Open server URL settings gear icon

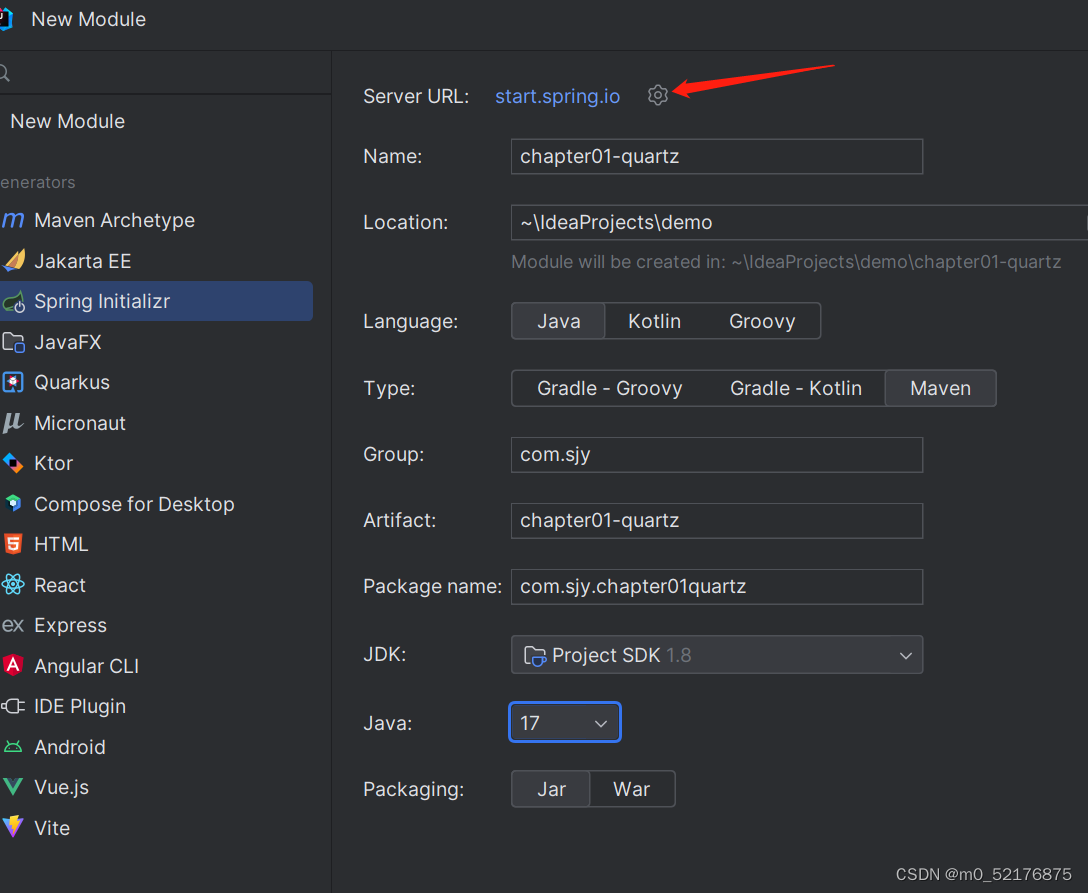tap(657, 95)
